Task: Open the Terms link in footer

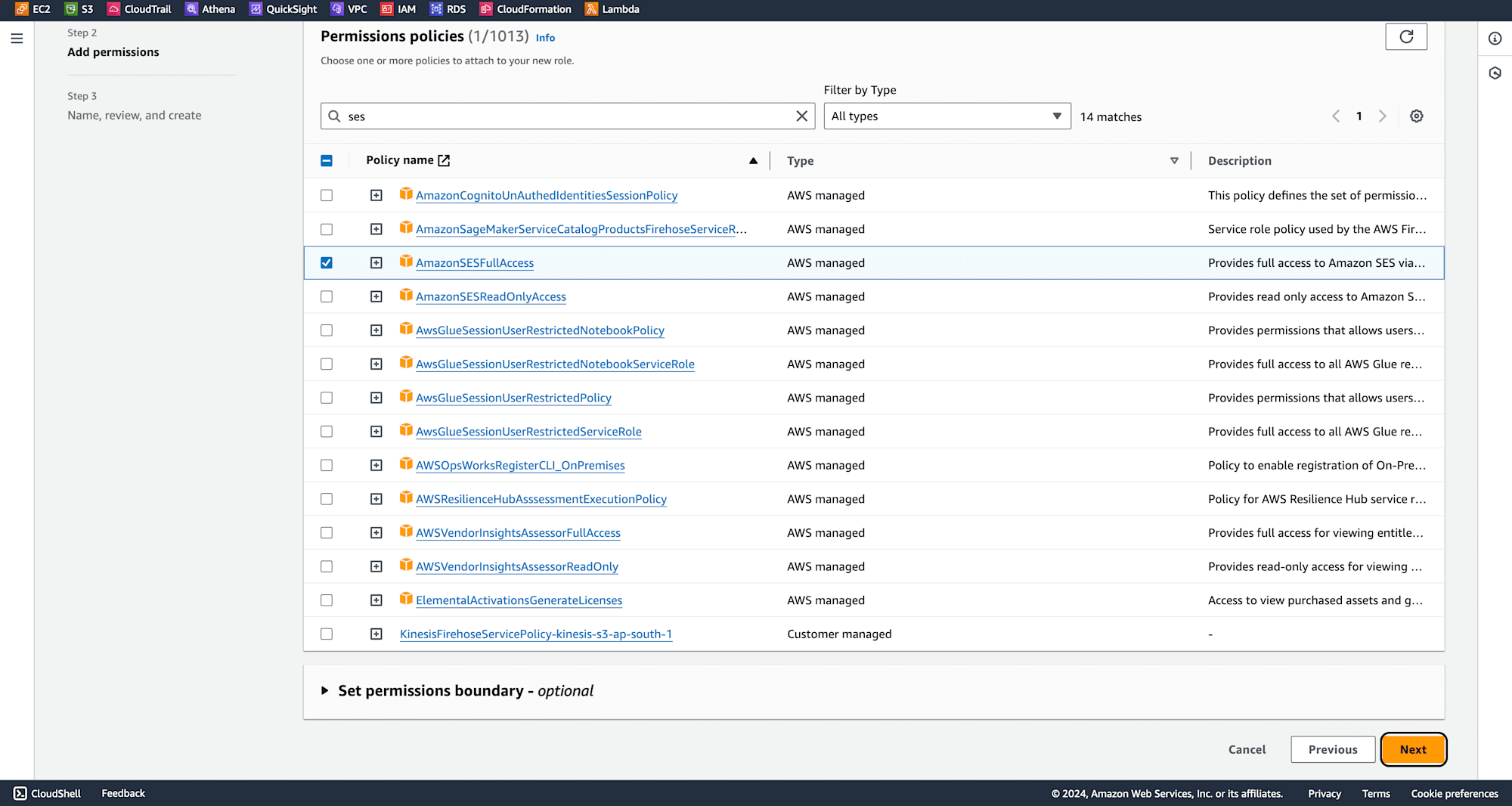Action: point(1376,793)
